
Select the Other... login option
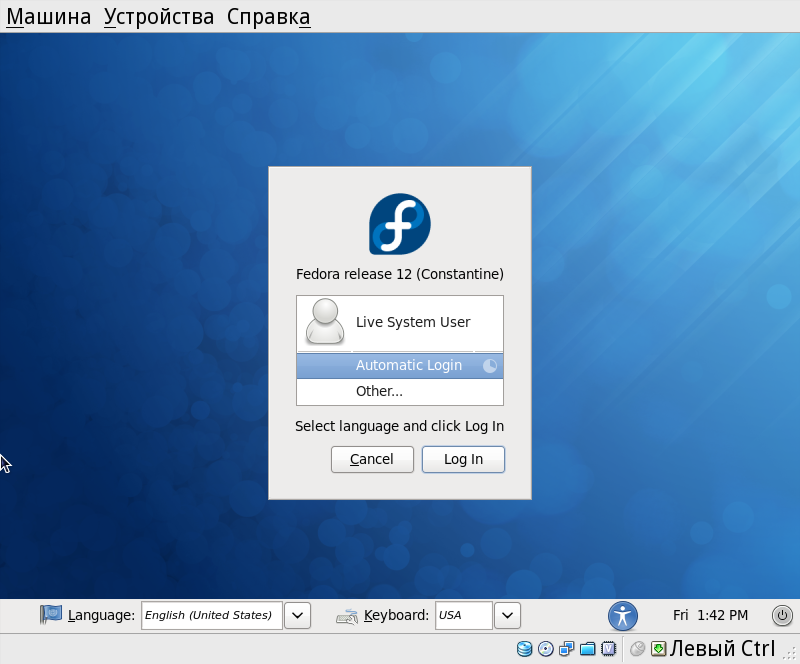(399, 391)
